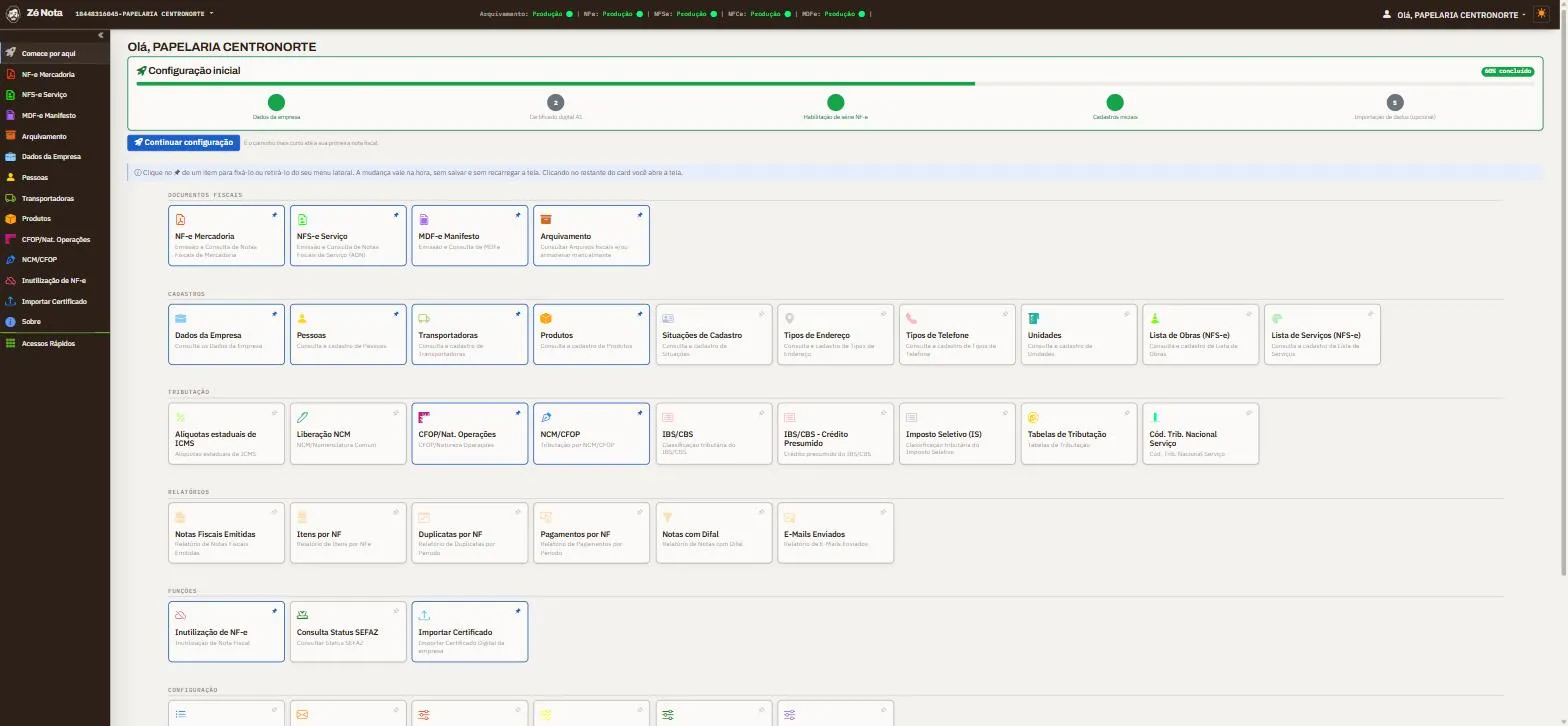Click the Tipos de Telefone phone icon
The width and height of the screenshot is (1568, 726).
[x=912, y=318]
